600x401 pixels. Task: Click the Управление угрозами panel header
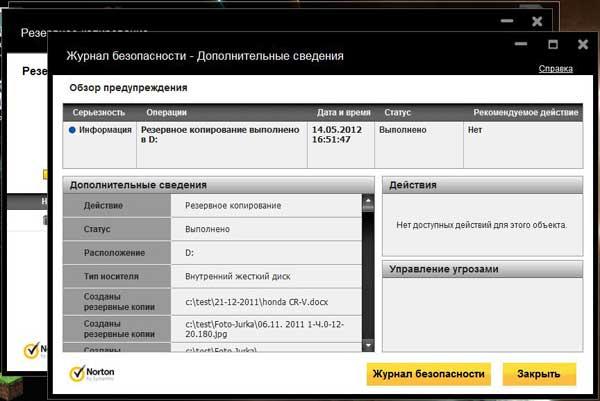click(483, 269)
